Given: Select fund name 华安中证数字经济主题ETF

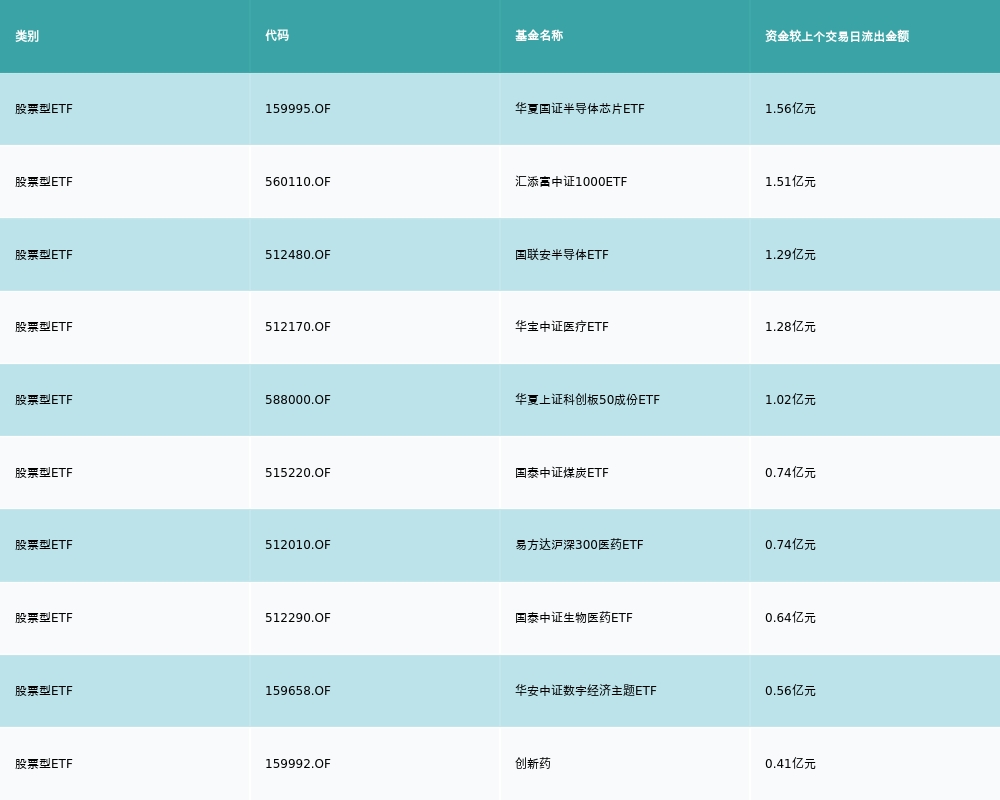Looking at the screenshot, I should 585,691.
